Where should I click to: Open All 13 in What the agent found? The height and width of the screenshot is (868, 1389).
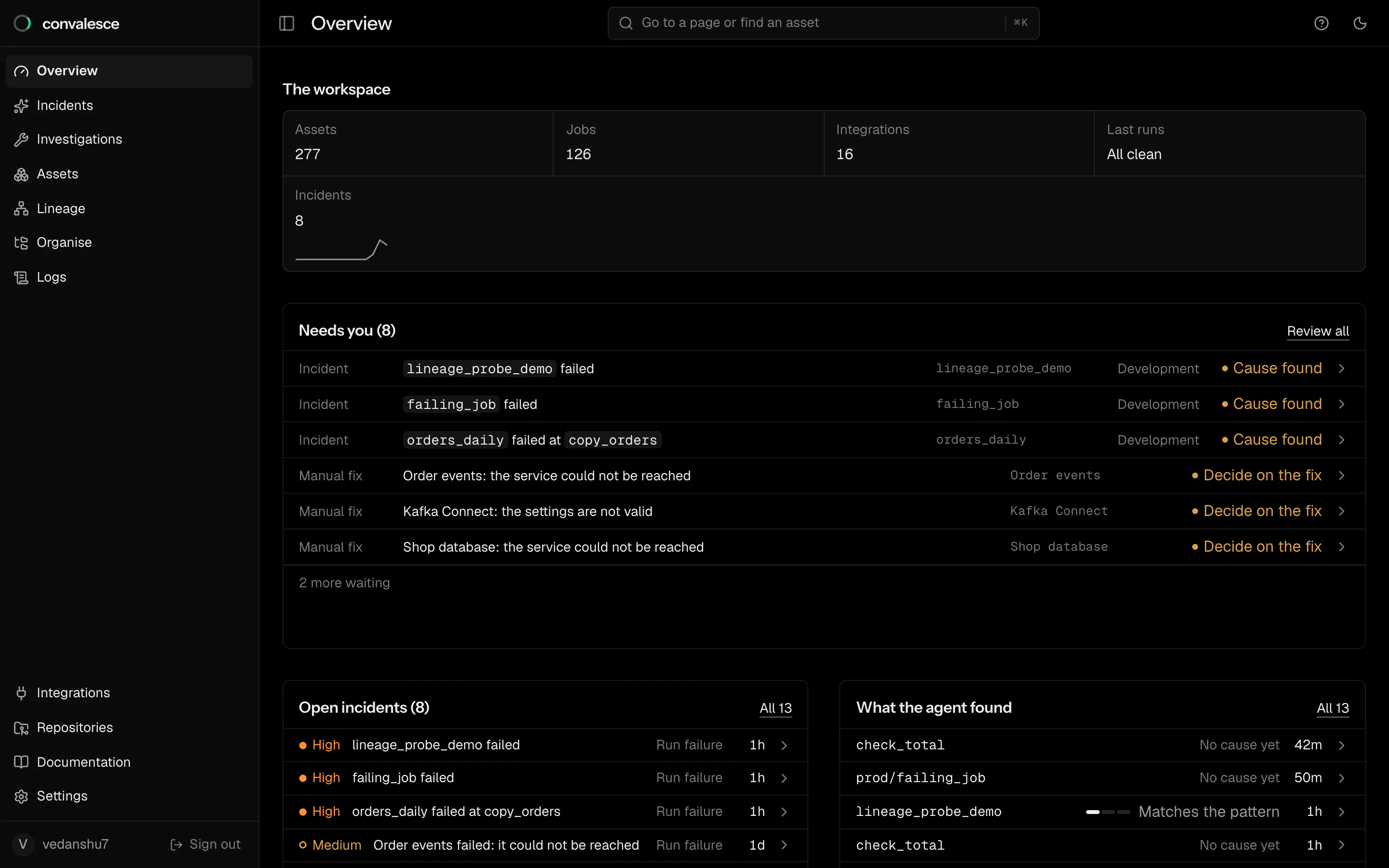point(1333,708)
